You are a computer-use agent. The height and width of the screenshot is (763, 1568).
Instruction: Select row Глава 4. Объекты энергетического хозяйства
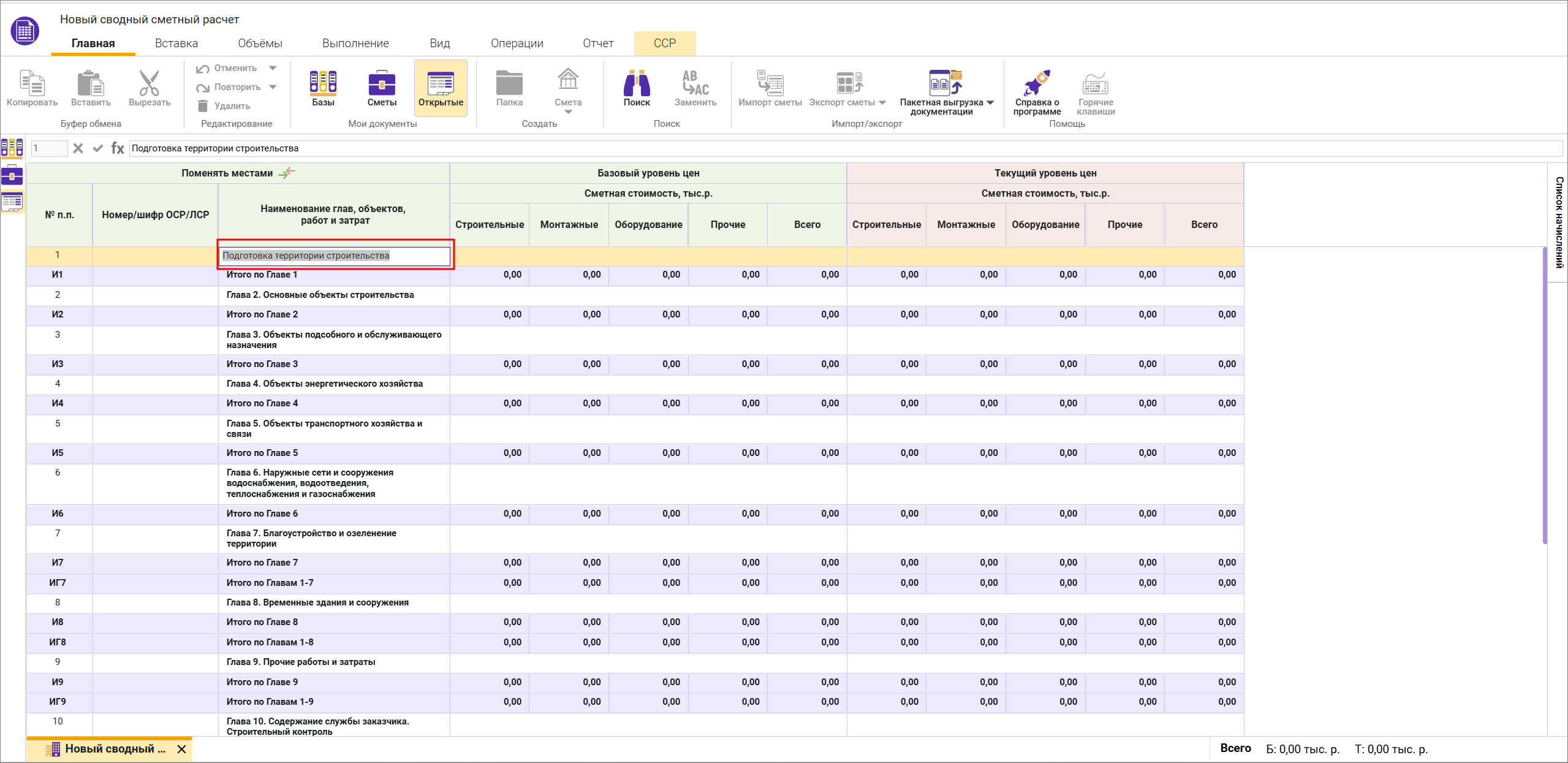click(x=635, y=384)
